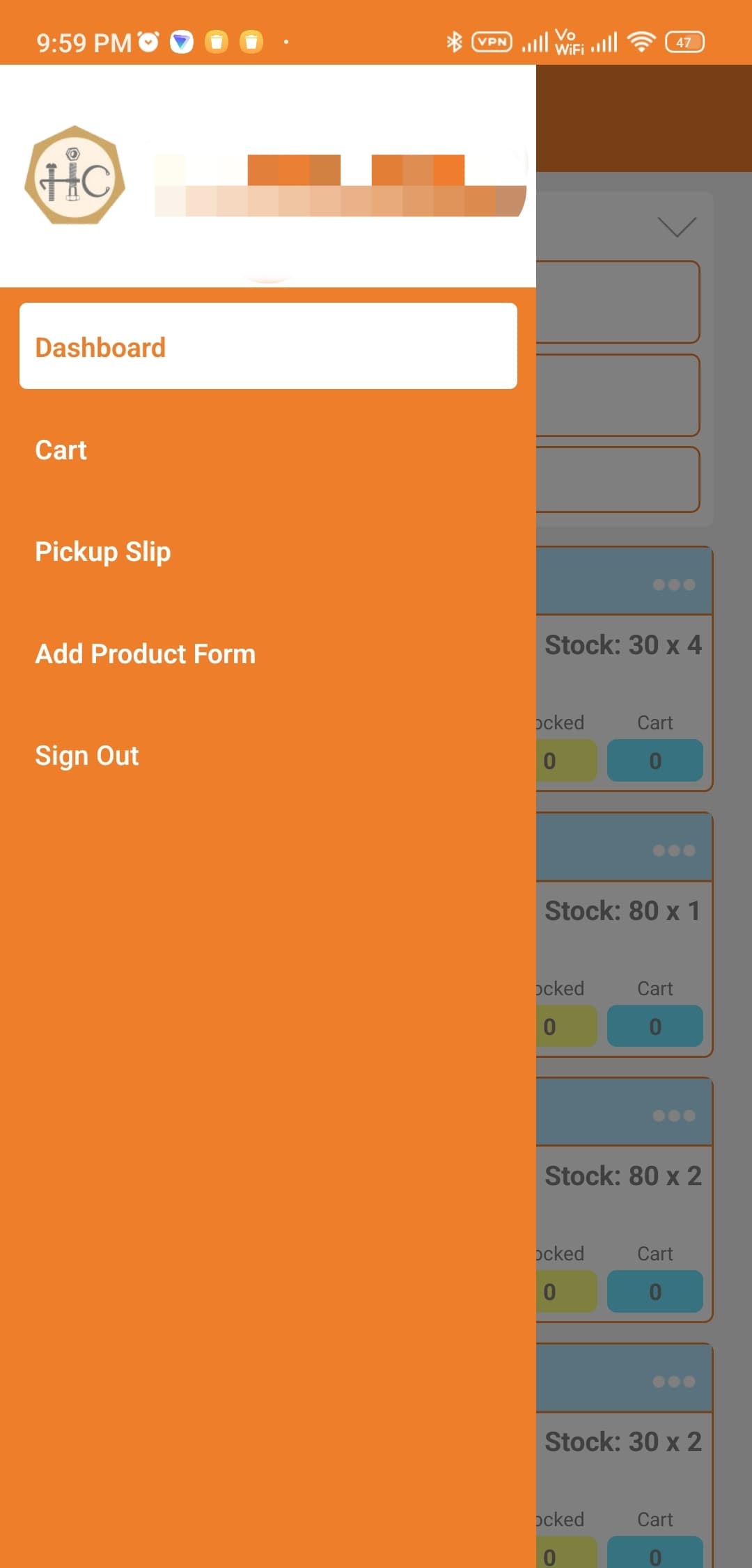Open three-dot menu on Stock 80 x 1 card
The width and height of the screenshot is (752, 1568).
(673, 850)
